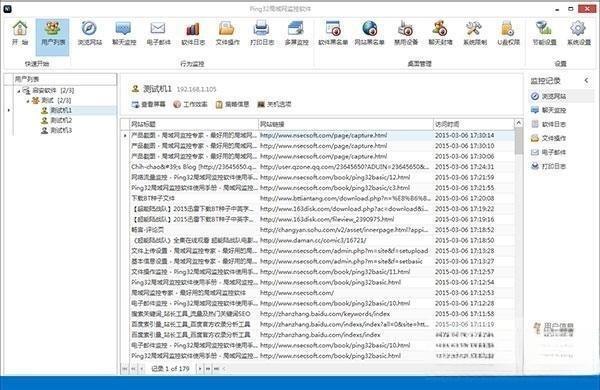Select 测试机1 in the user tree
Screen dimensions: 600x390
coord(57,110)
